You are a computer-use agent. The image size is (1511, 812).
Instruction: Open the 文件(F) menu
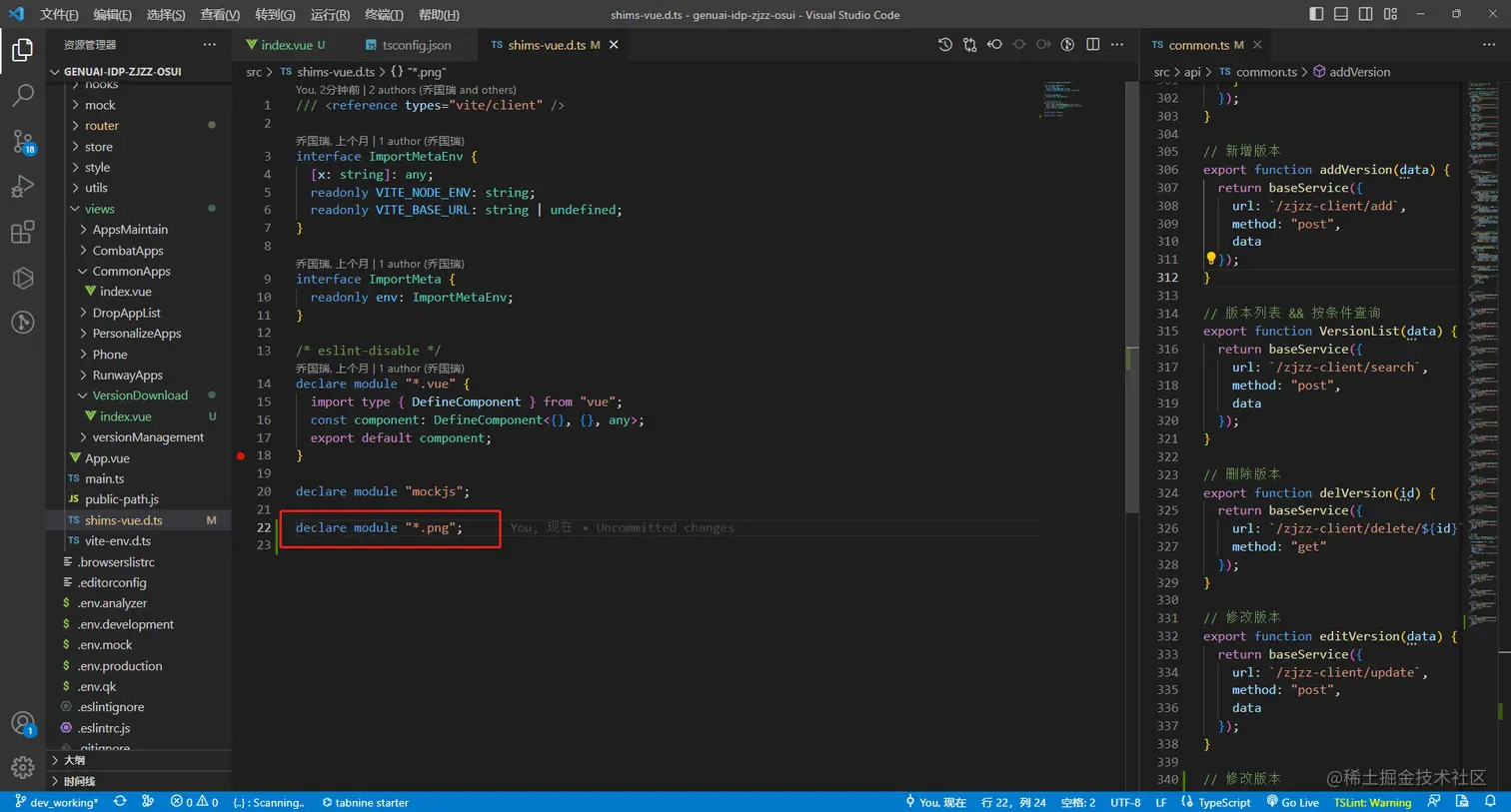click(59, 15)
